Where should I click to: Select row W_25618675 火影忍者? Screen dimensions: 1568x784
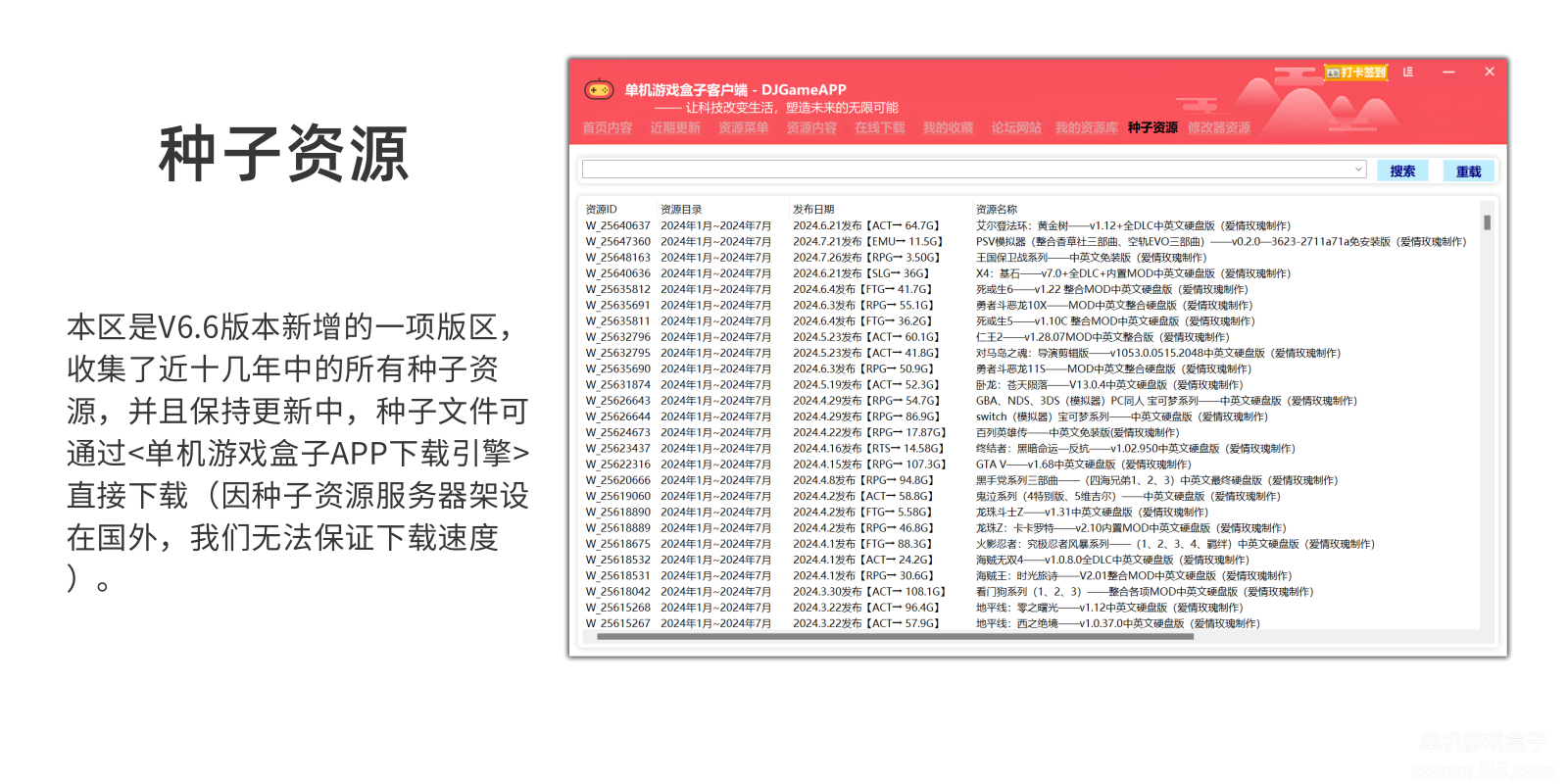pos(1032,544)
